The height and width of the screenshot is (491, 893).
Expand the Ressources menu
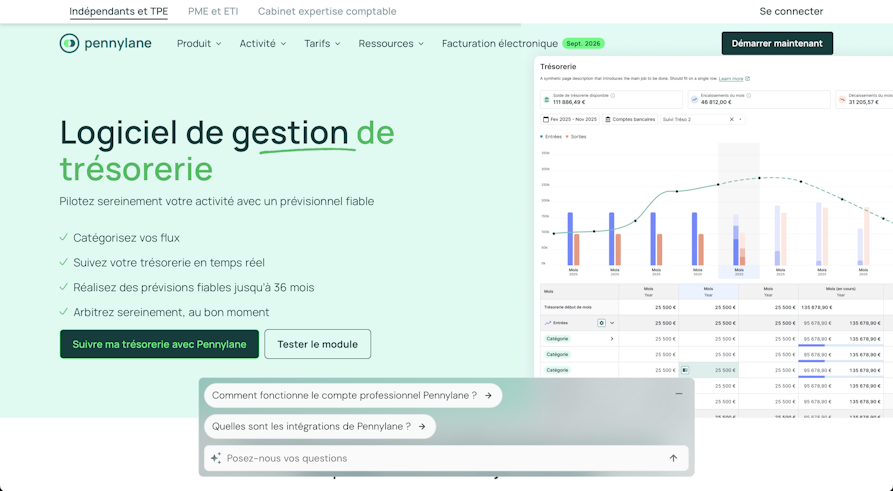pyautogui.click(x=391, y=43)
